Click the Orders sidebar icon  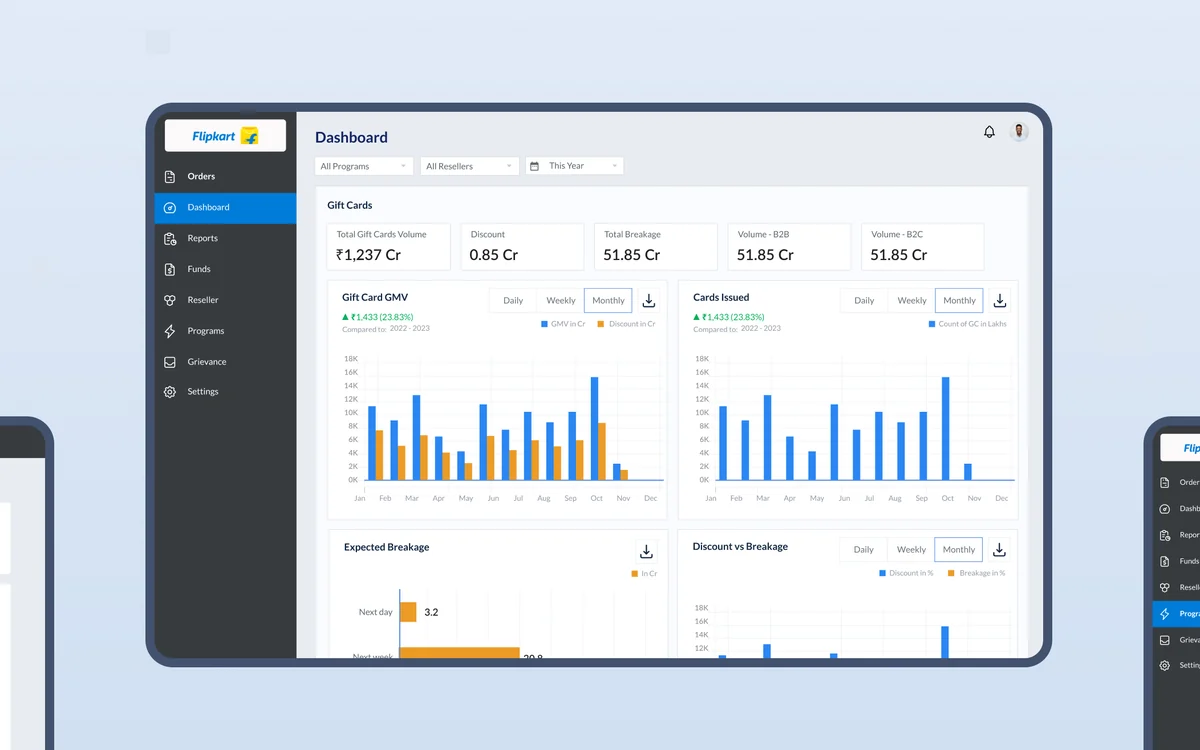170,176
